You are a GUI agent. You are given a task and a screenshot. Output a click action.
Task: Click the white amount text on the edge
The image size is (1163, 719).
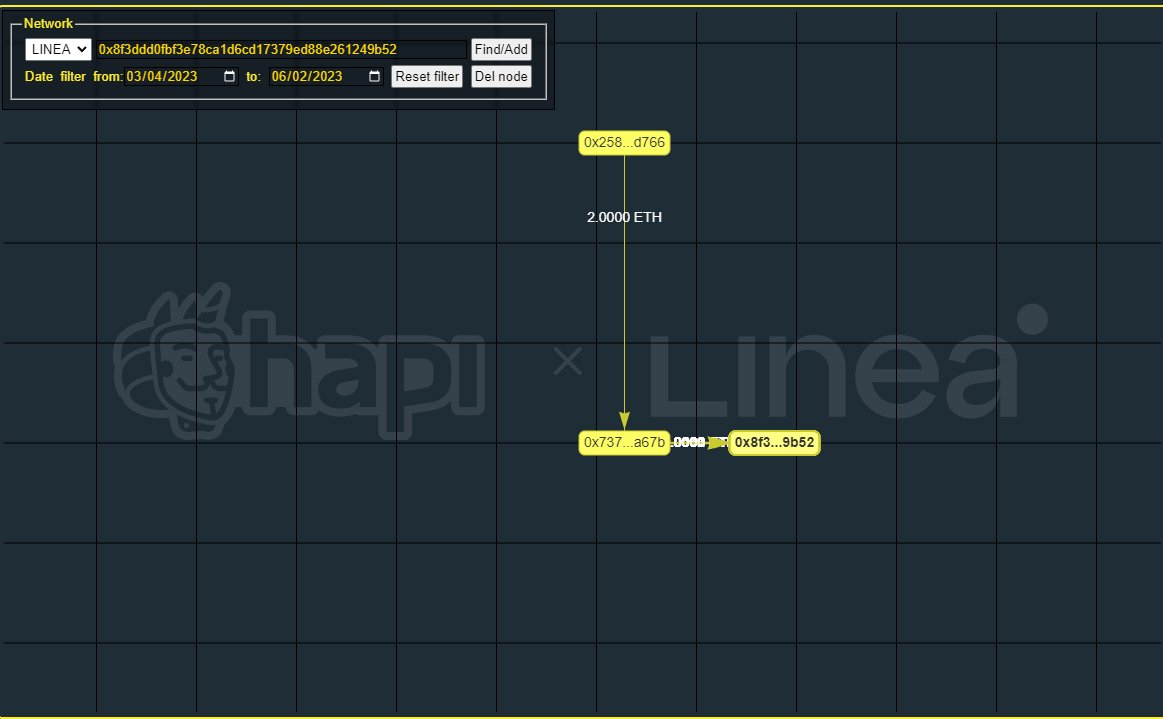click(x=689, y=442)
